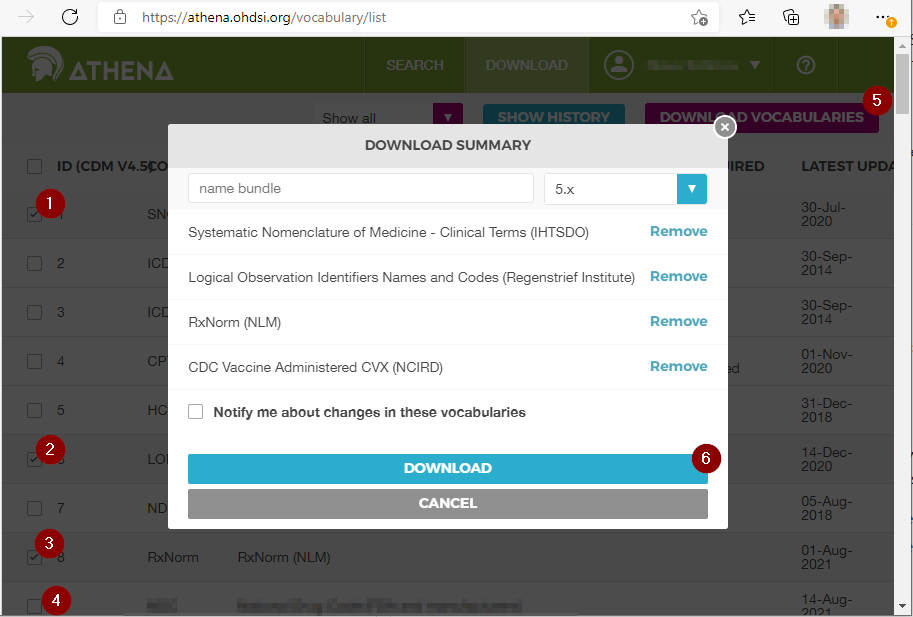Open the browser collections icon
The image size is (913, 617).
point(791,17)
